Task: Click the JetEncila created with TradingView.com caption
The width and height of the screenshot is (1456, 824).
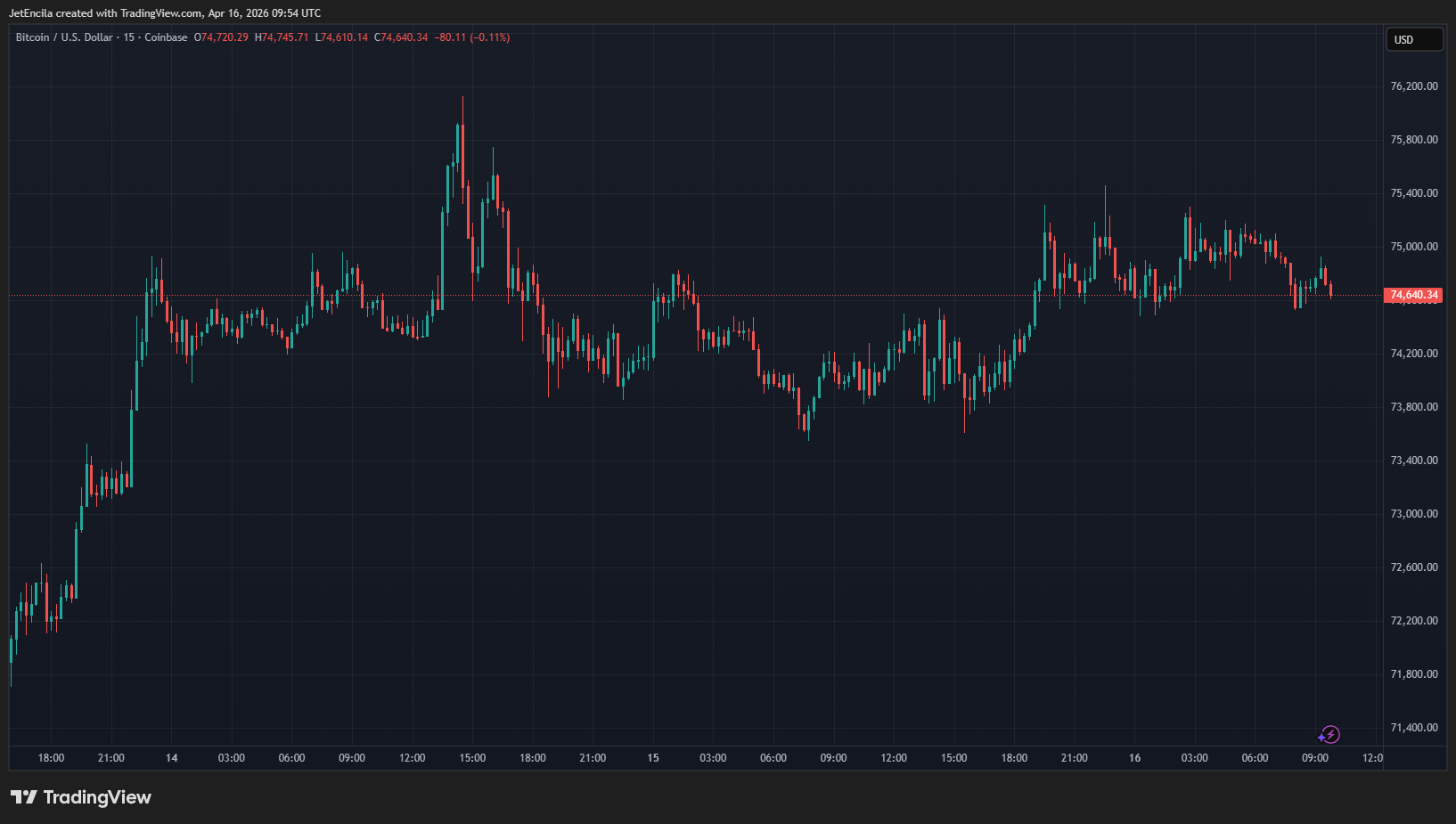Action: [165, 13]
